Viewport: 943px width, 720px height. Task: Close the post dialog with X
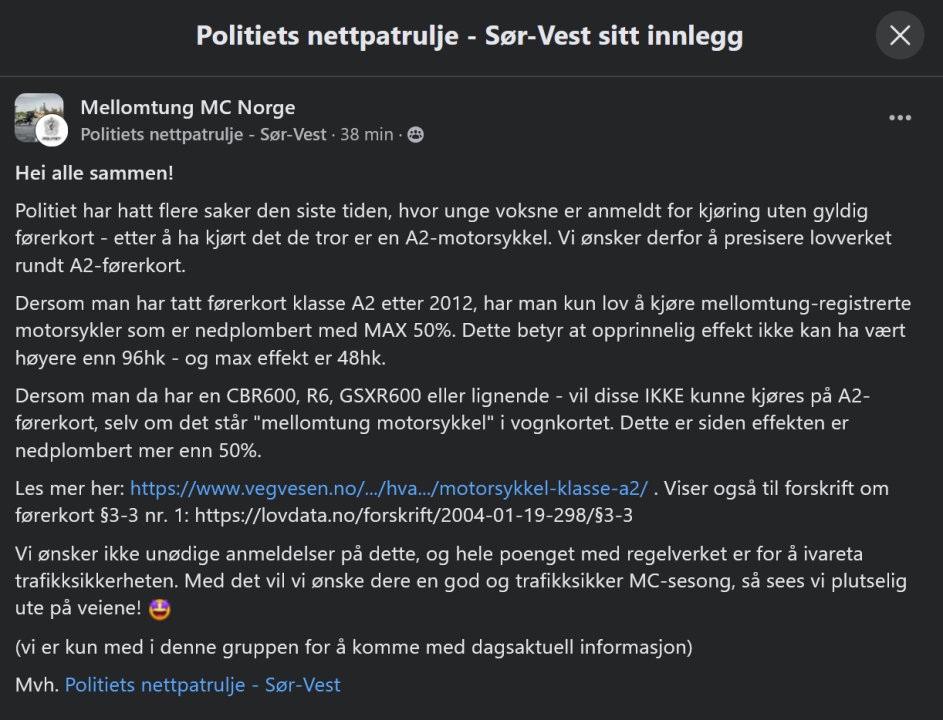point(899,36)
